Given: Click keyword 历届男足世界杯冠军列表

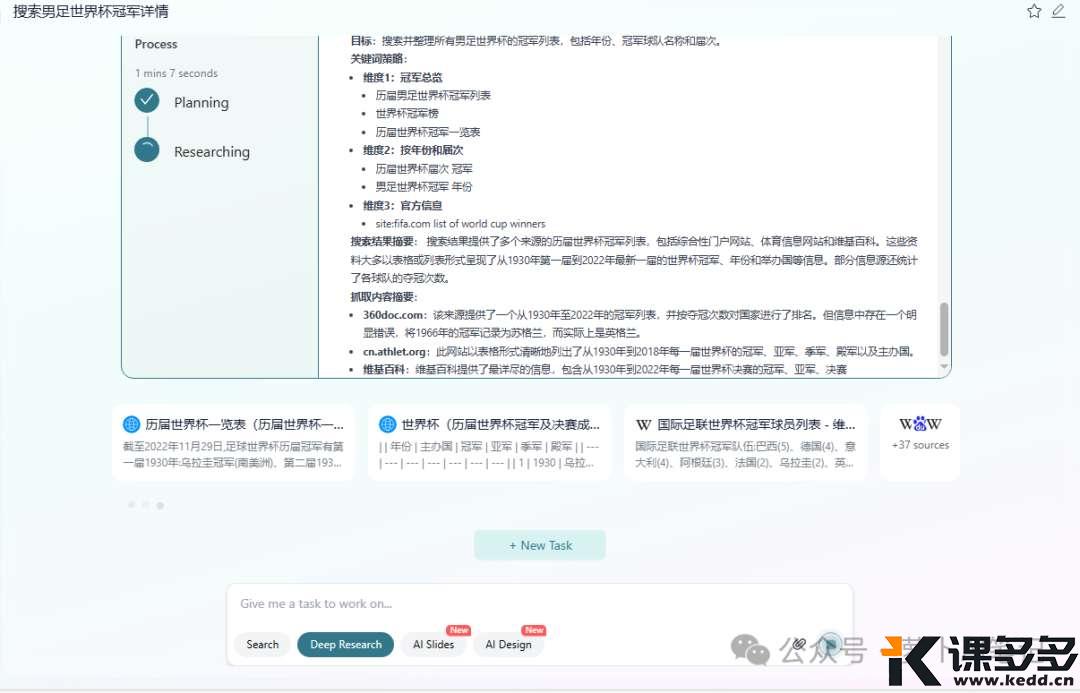Looking at the screenshot, I should pos(433,95).
